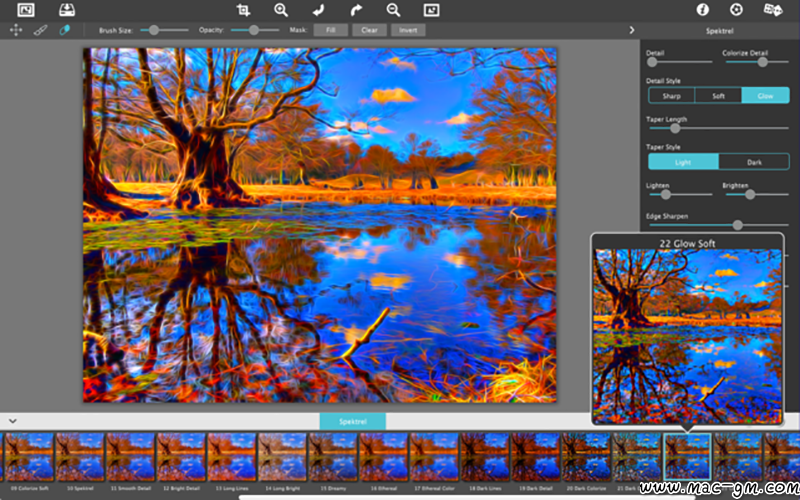Collapse the right settings panel arrow
Viewport: 800px width, 500px height.
click(632, 30)
